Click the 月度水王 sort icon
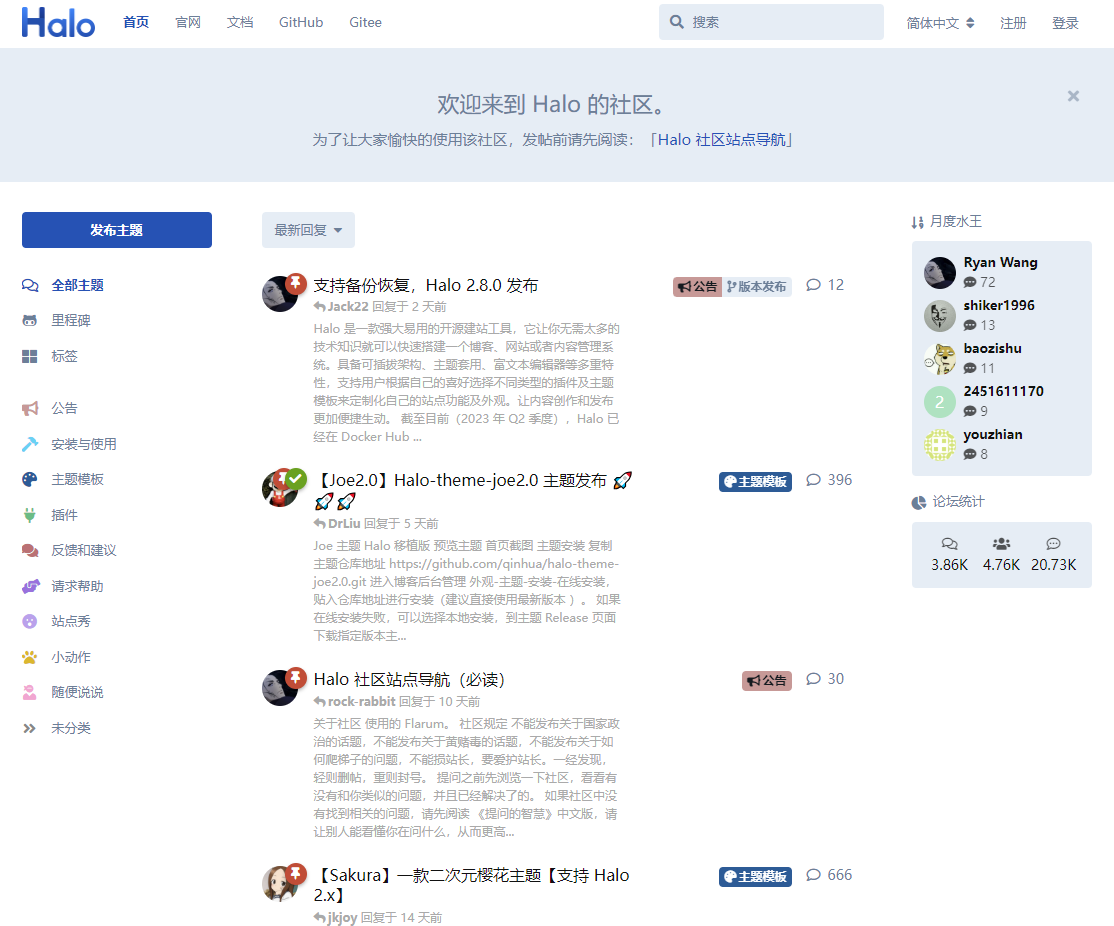Screen dimensions: 1114x926 coord(918,222)
